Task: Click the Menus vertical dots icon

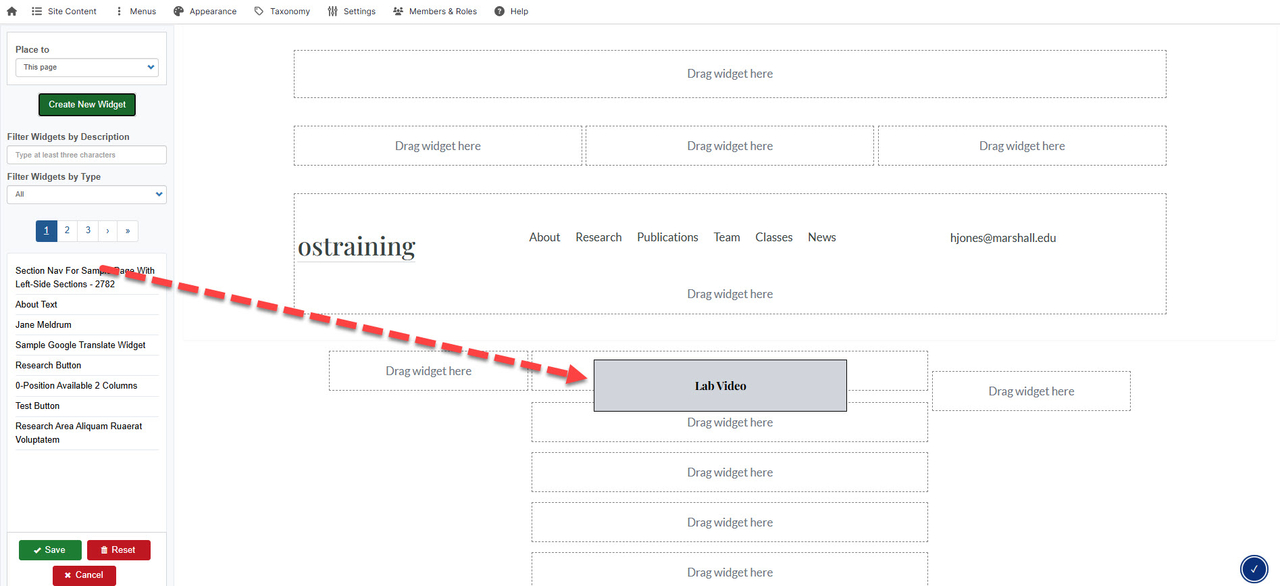Action: pos(119,11)
